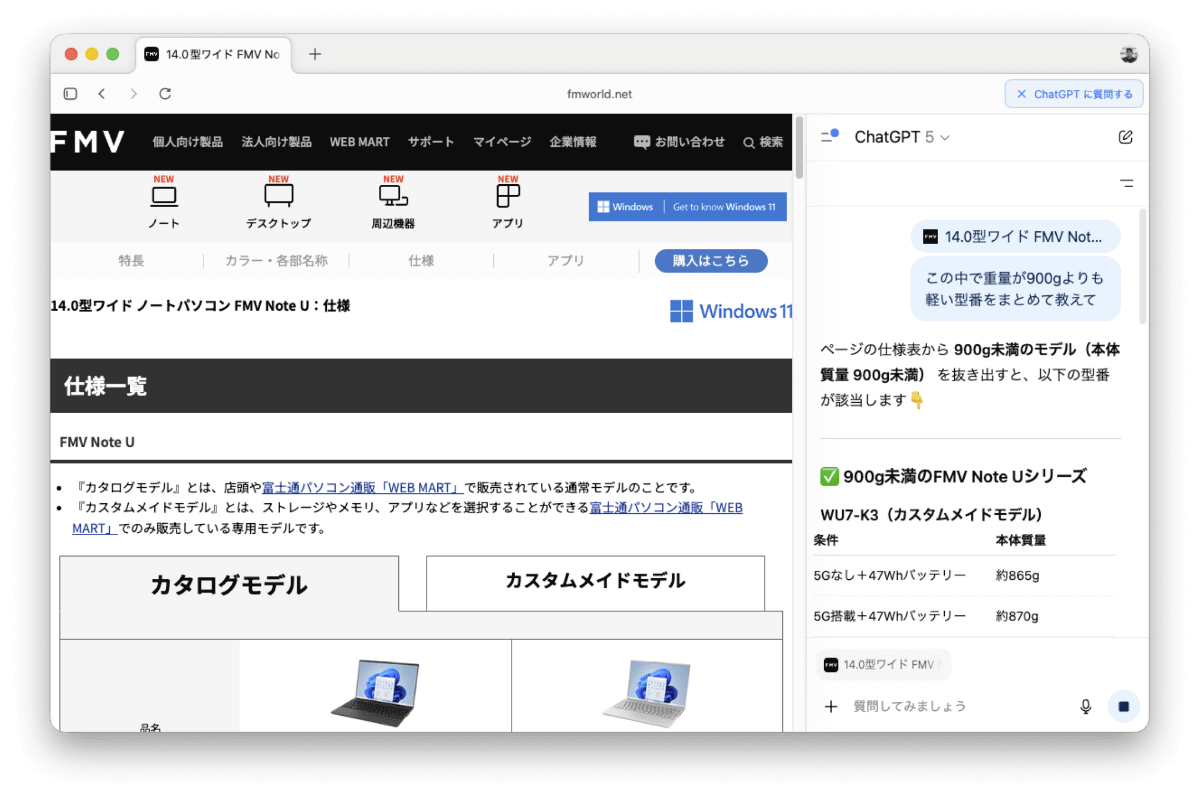Select カタログモデル tab
The image size is (1200, 799).
click(x=229, y=585)
